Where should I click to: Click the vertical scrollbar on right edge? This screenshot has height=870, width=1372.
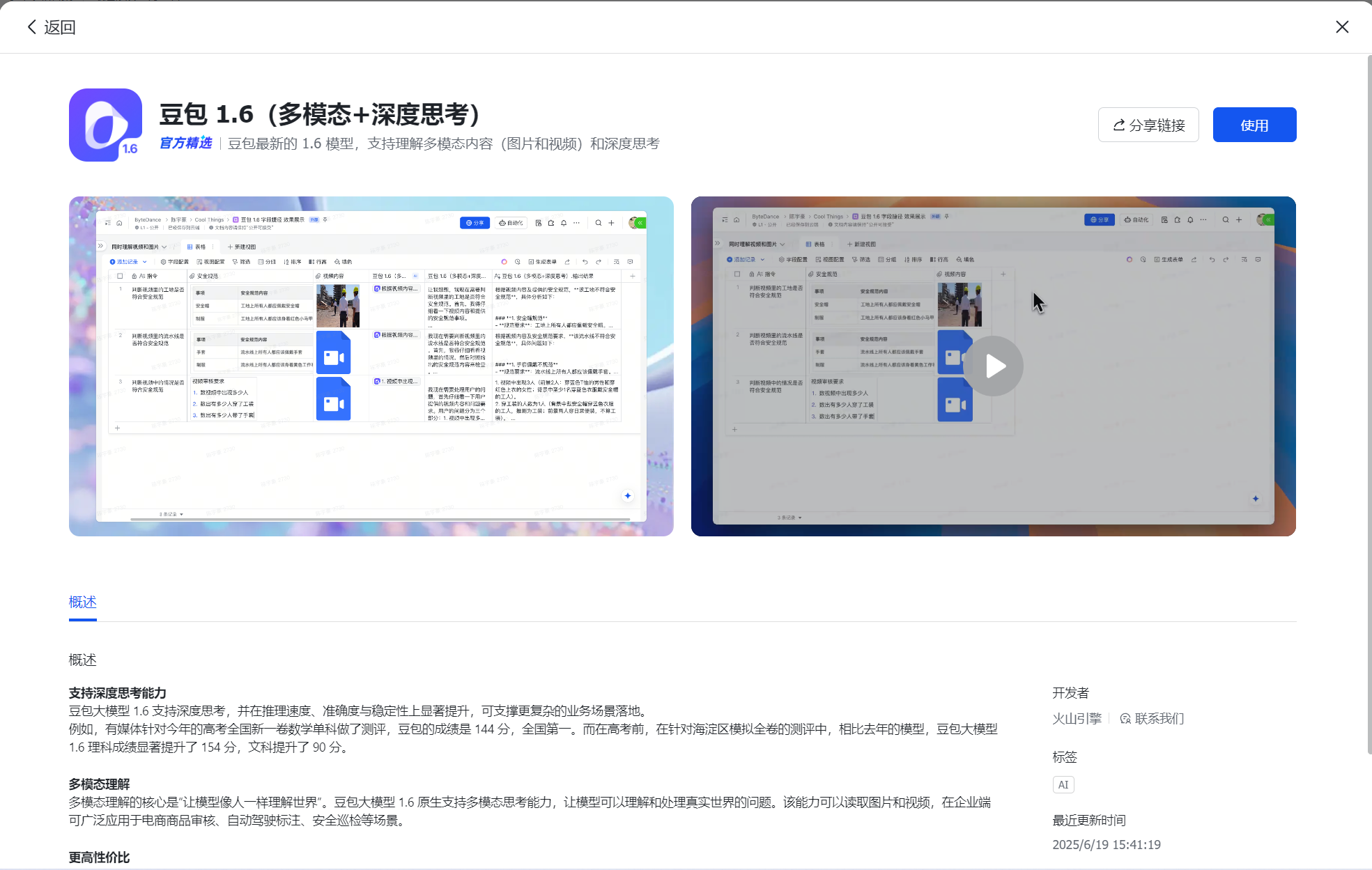click(x=1369, y=404)
